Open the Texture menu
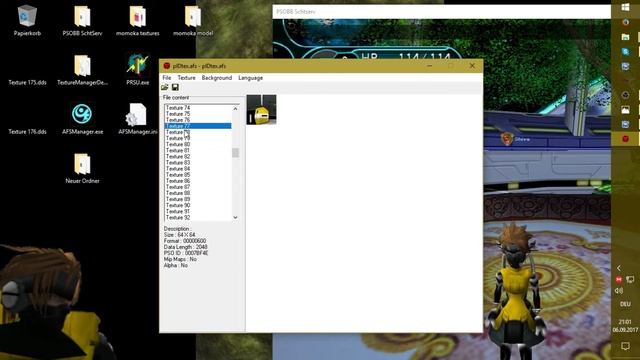The image size is (640, 360). (186, 78)
